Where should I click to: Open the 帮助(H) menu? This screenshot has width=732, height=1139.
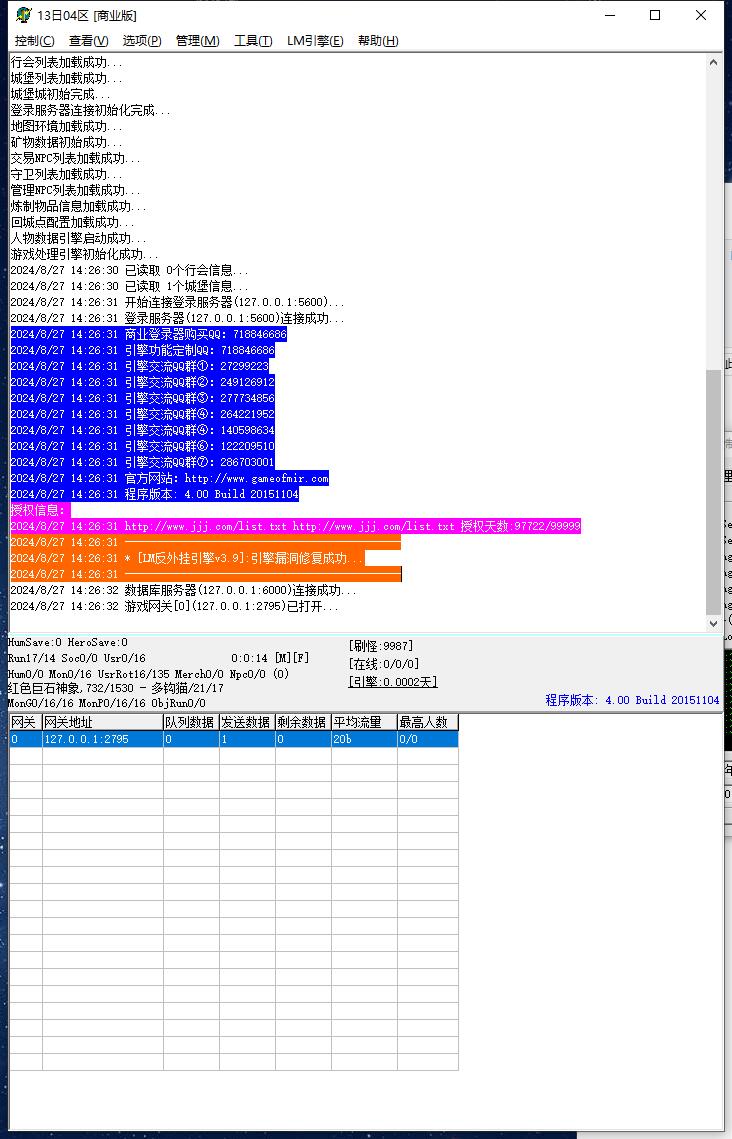378,41
